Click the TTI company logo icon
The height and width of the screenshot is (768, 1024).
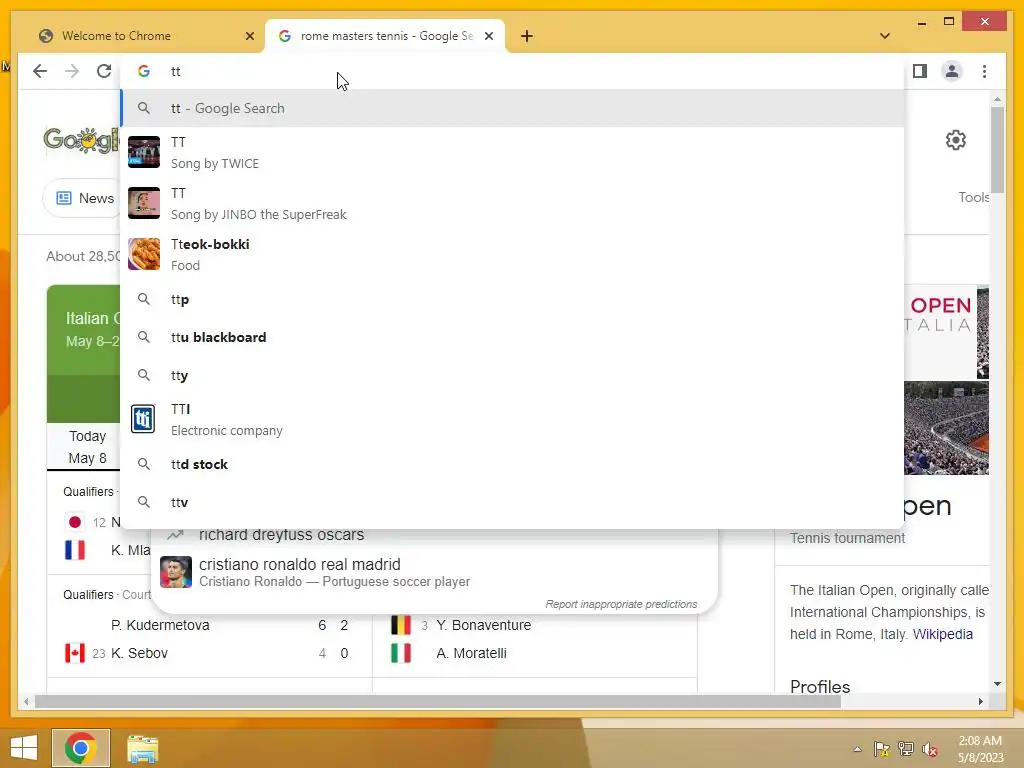pos(143,419)
